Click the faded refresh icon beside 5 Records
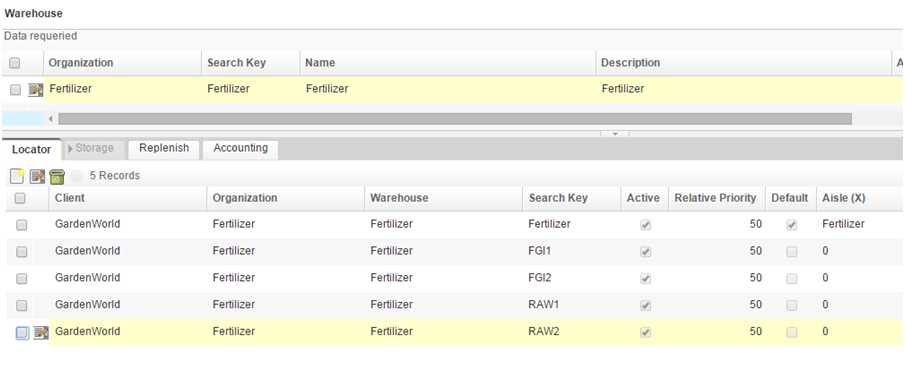 click(x=77, y=176)
